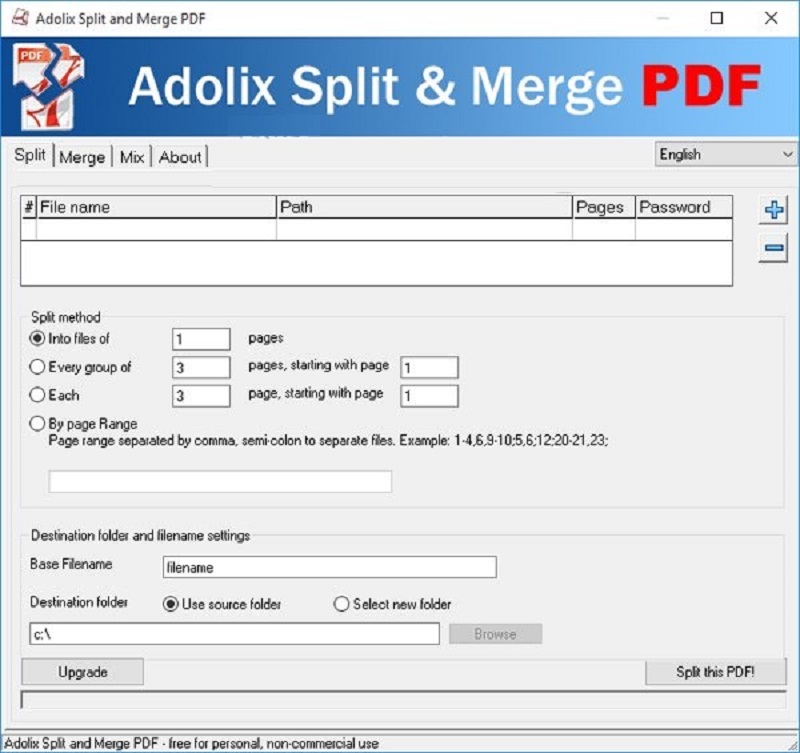Click the 'Split method' group label
The width and height of the screenshot is (800, 753).
coord(66,317)
